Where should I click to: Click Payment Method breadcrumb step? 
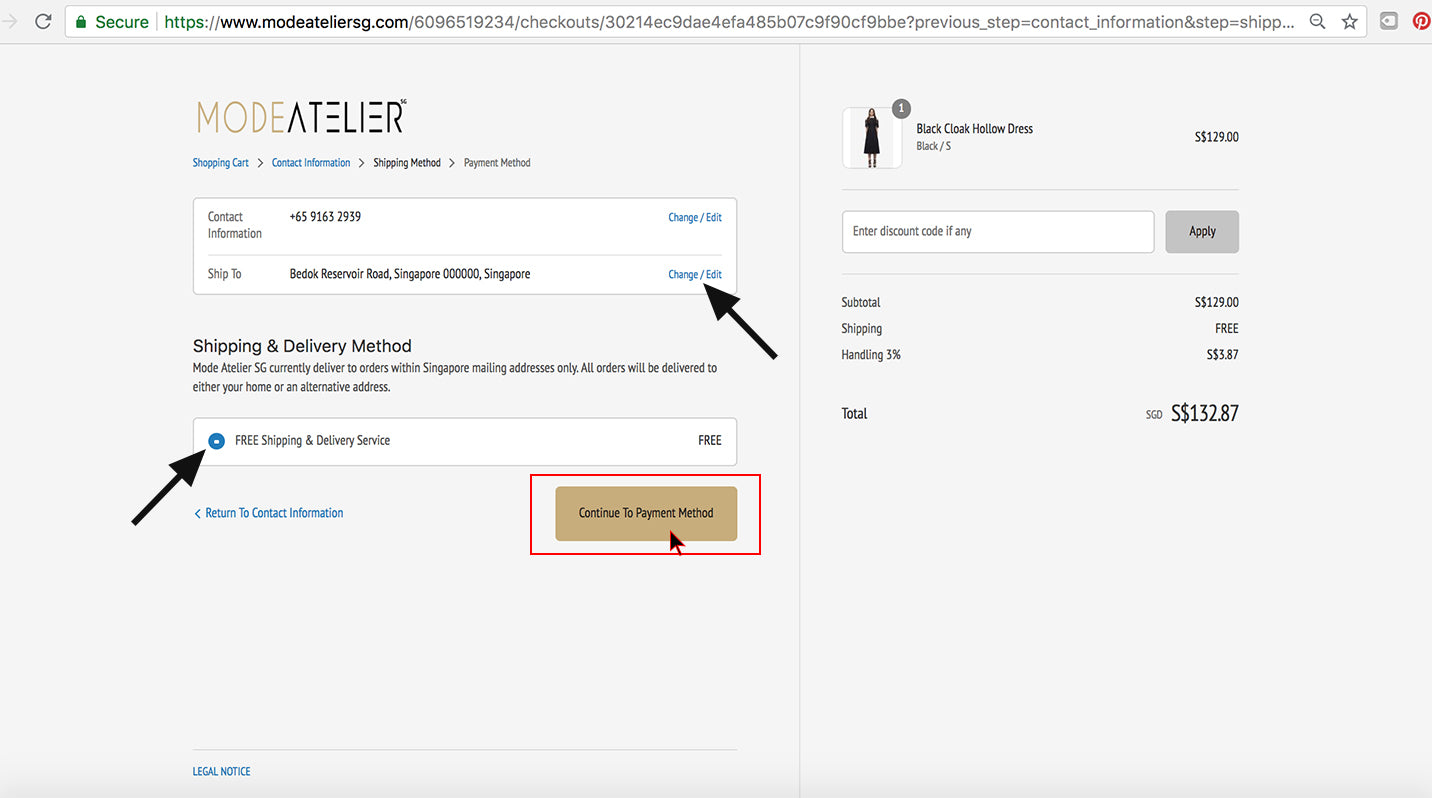coord(497,163)
